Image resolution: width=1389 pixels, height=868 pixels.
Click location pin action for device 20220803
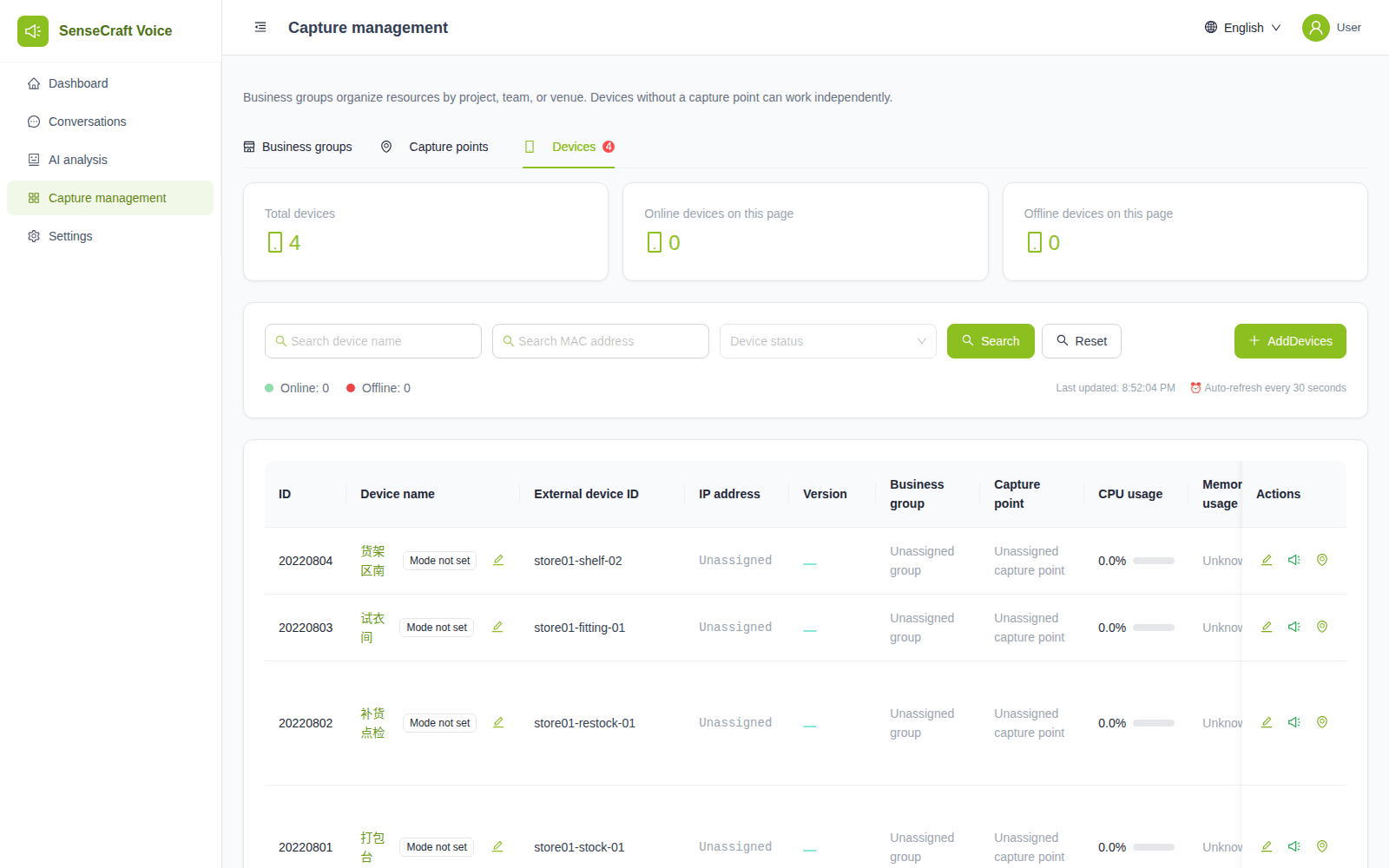coord(1322,627)
